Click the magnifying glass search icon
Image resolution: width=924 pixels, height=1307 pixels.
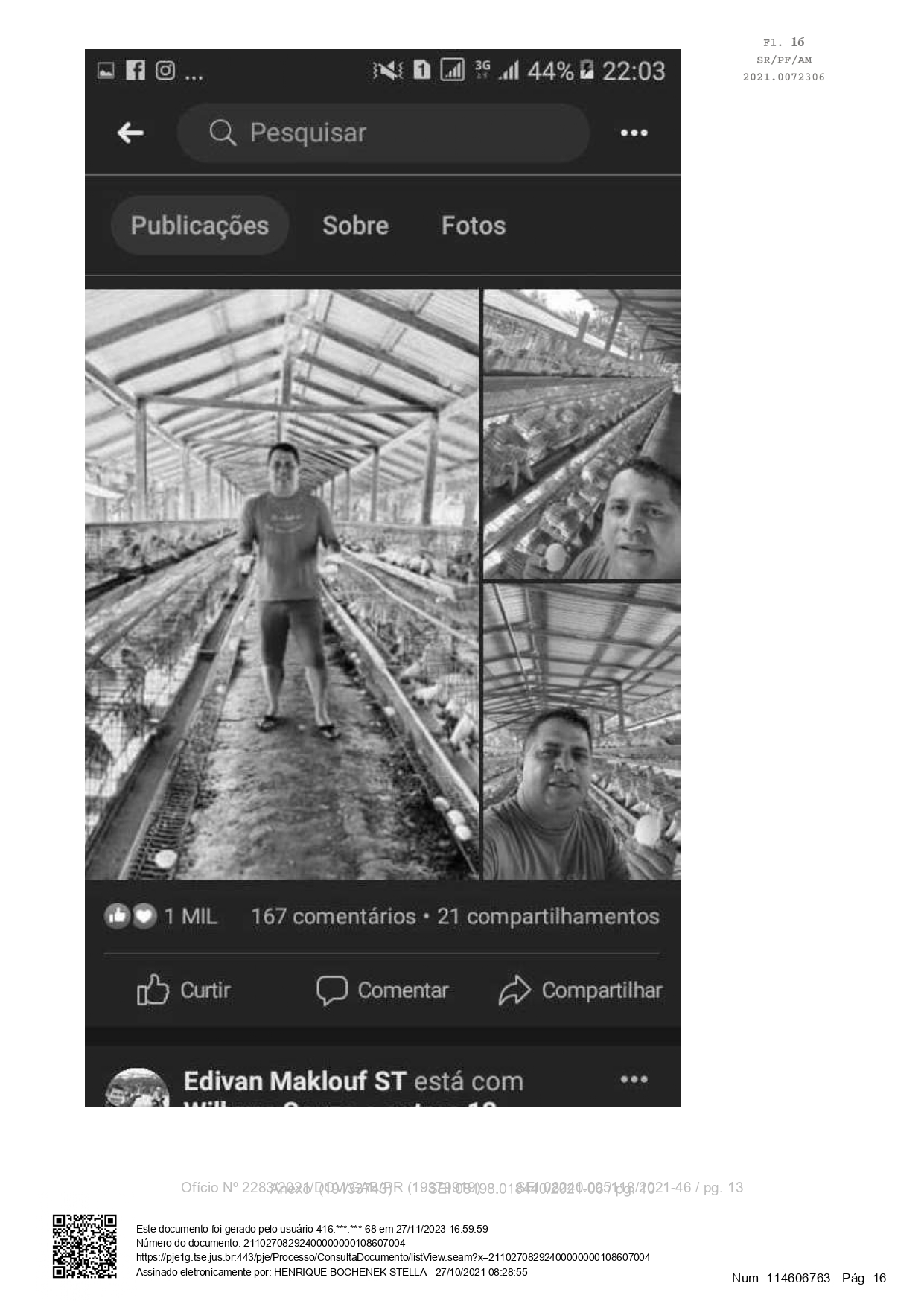click(222, 133)
